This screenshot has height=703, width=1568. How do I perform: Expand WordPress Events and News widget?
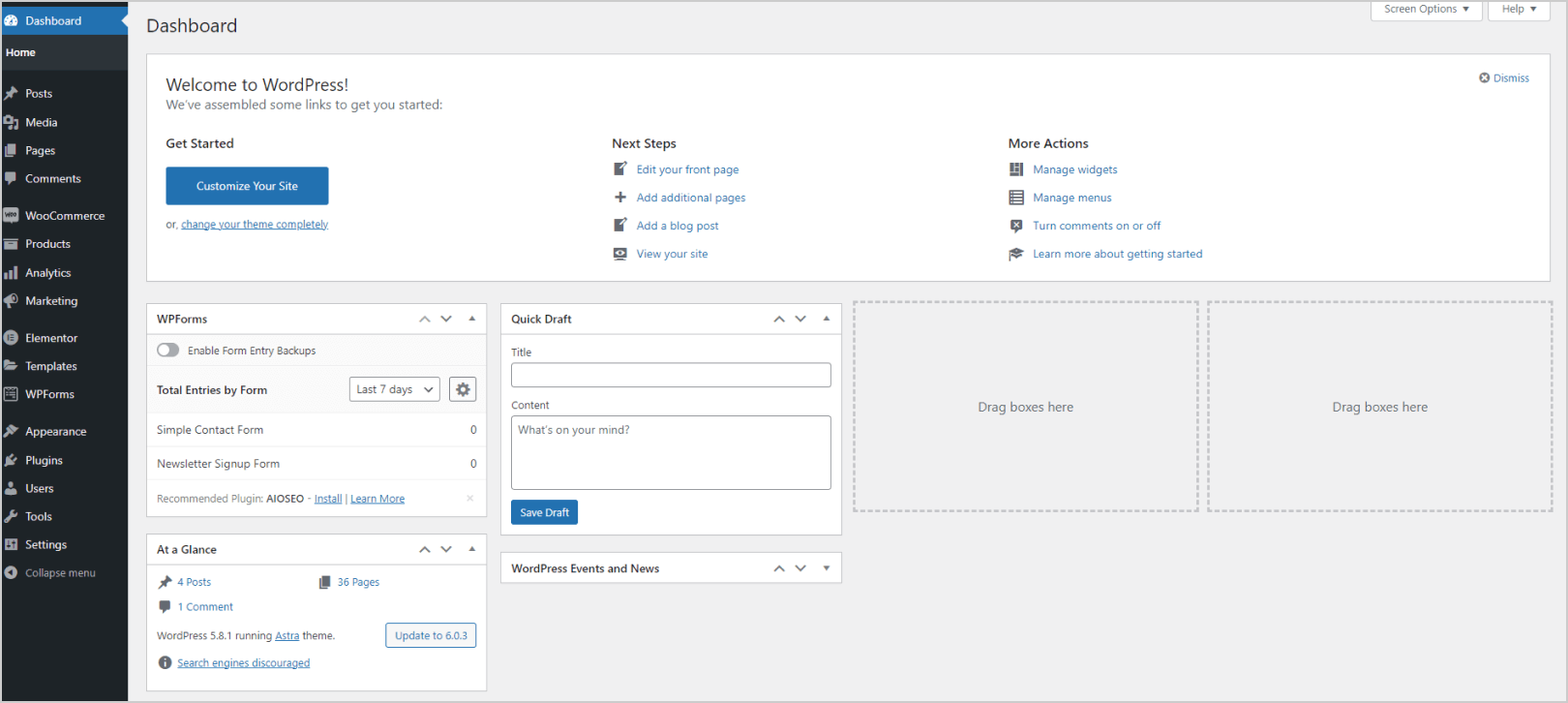[x=827, y=568]
